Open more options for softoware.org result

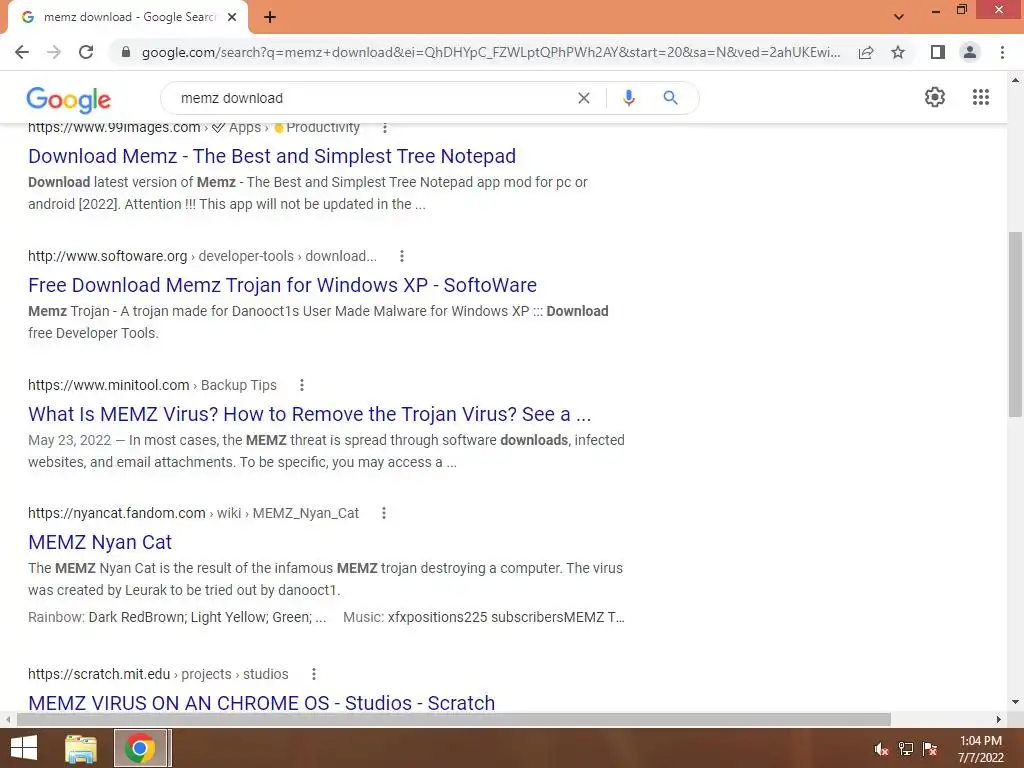click(x=402, y=256)
